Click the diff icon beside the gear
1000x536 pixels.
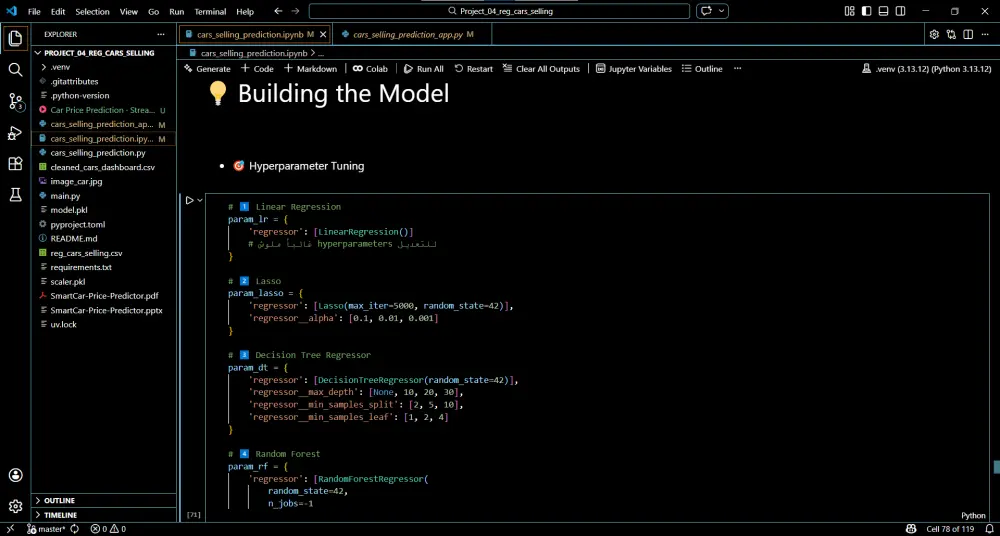click(x=952, y=34)
